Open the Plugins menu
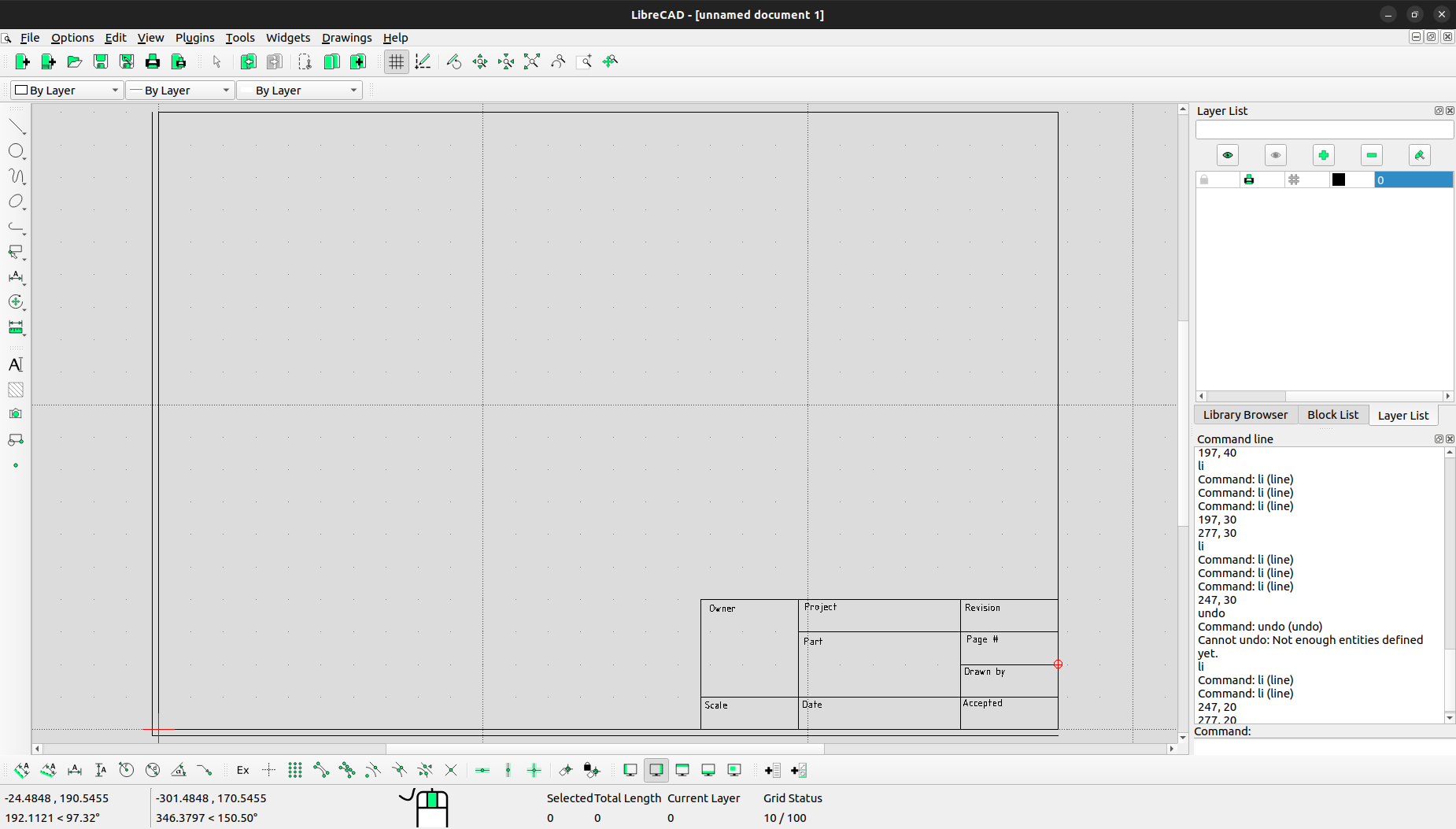 coord(194,38)
